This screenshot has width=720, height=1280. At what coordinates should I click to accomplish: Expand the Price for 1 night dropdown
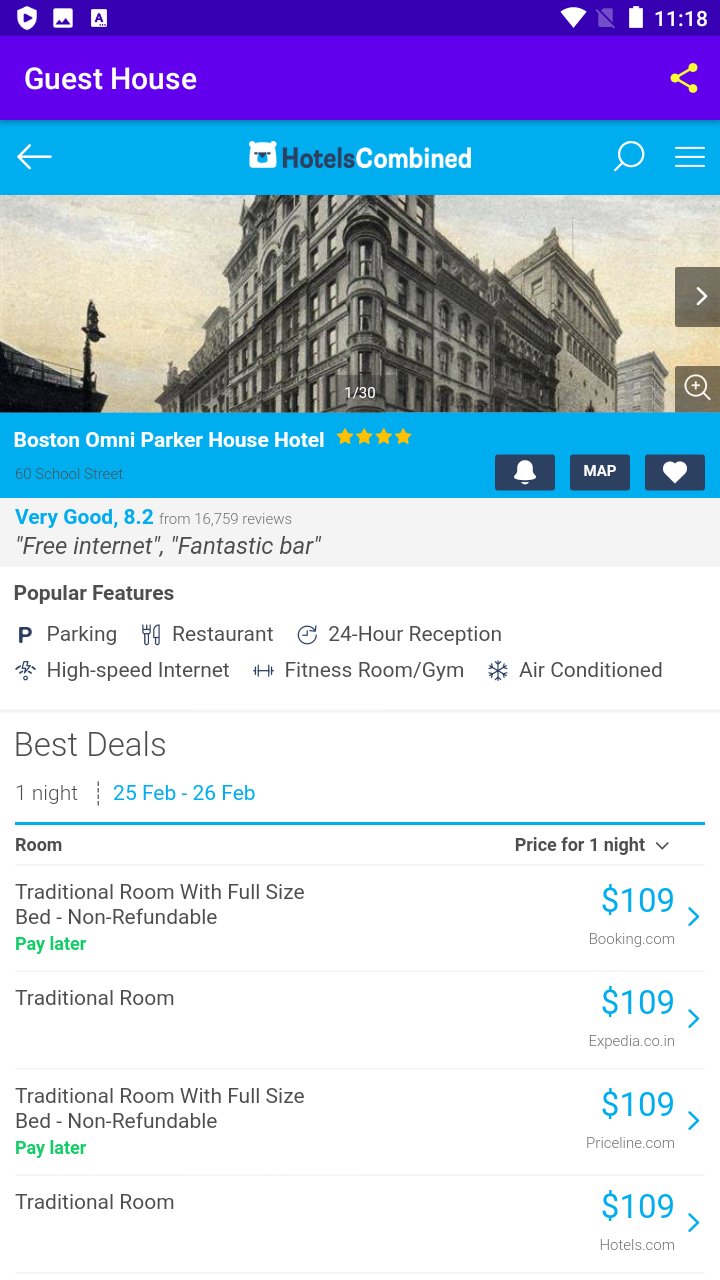click(x=592, y=845)
